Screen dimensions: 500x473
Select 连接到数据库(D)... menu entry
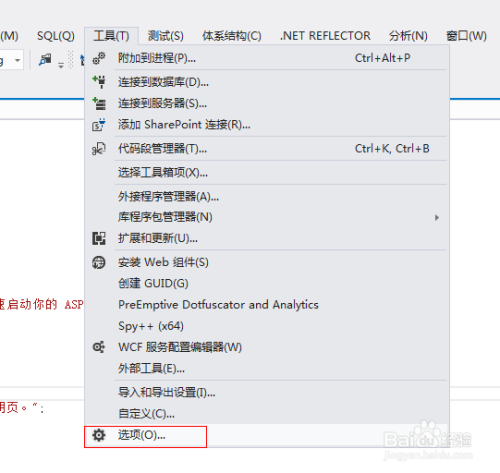[x=267, y=82]
